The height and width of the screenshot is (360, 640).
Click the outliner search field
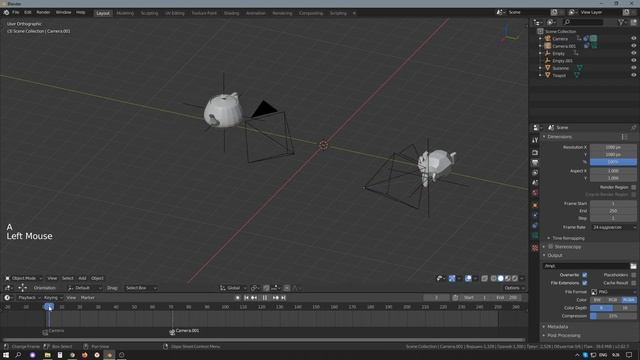coord(583,22)
